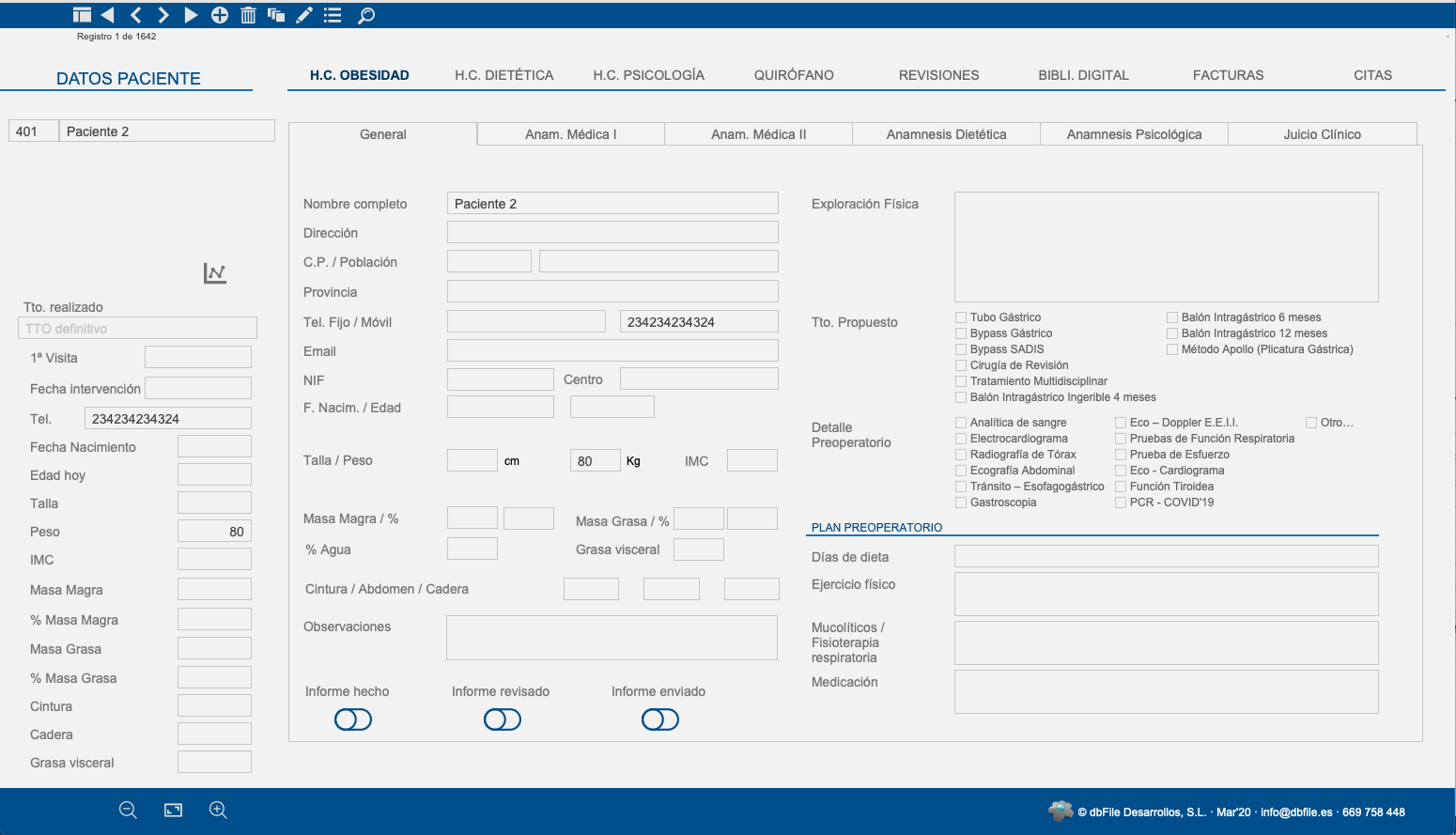Check Bypass Gástrico option

961,333
